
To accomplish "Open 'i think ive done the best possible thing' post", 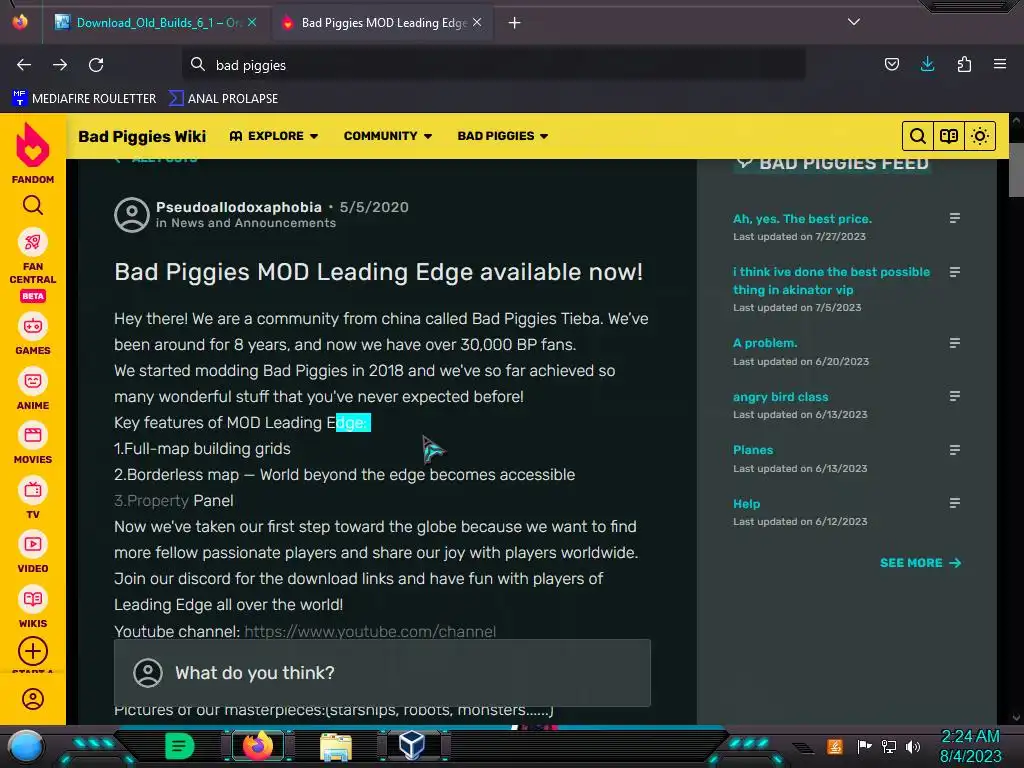I will click(x=831, y=281).
